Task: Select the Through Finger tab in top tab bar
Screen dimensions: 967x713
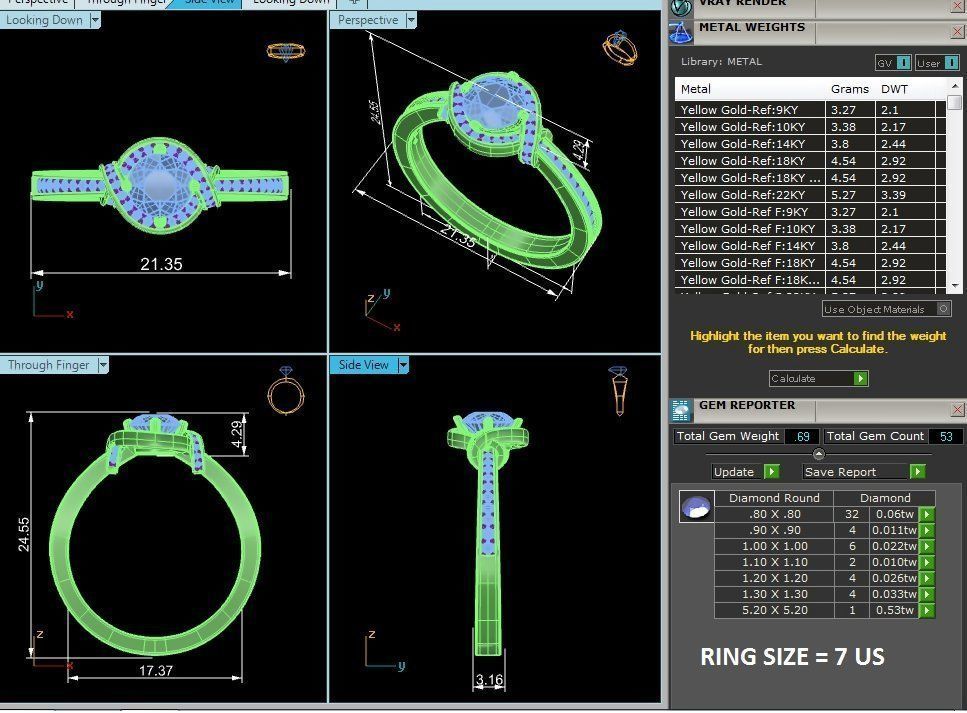Action: click(126, 3)
